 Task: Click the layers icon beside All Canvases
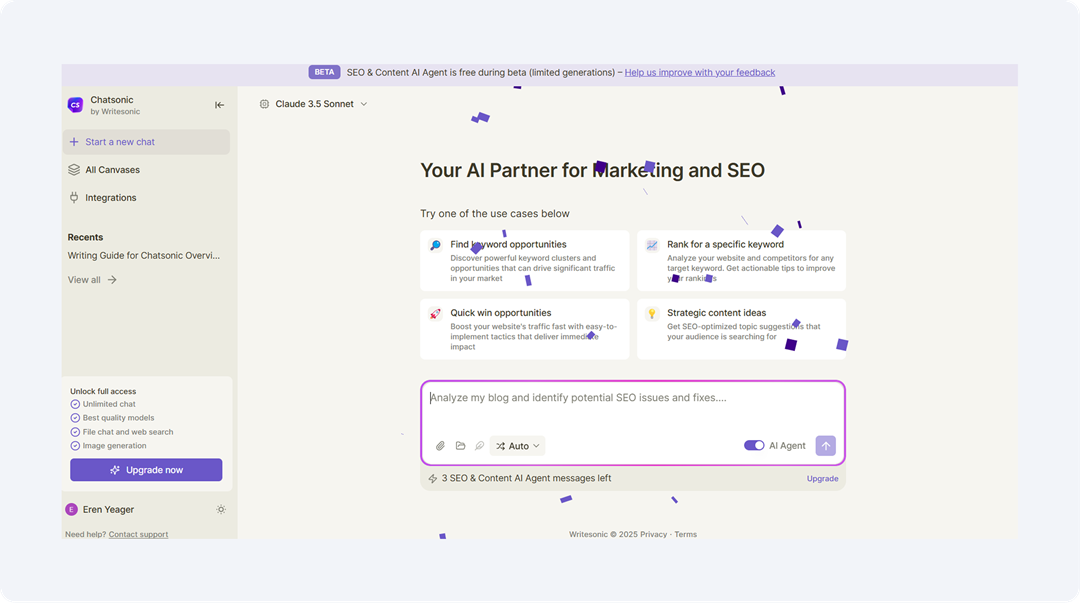74,170
